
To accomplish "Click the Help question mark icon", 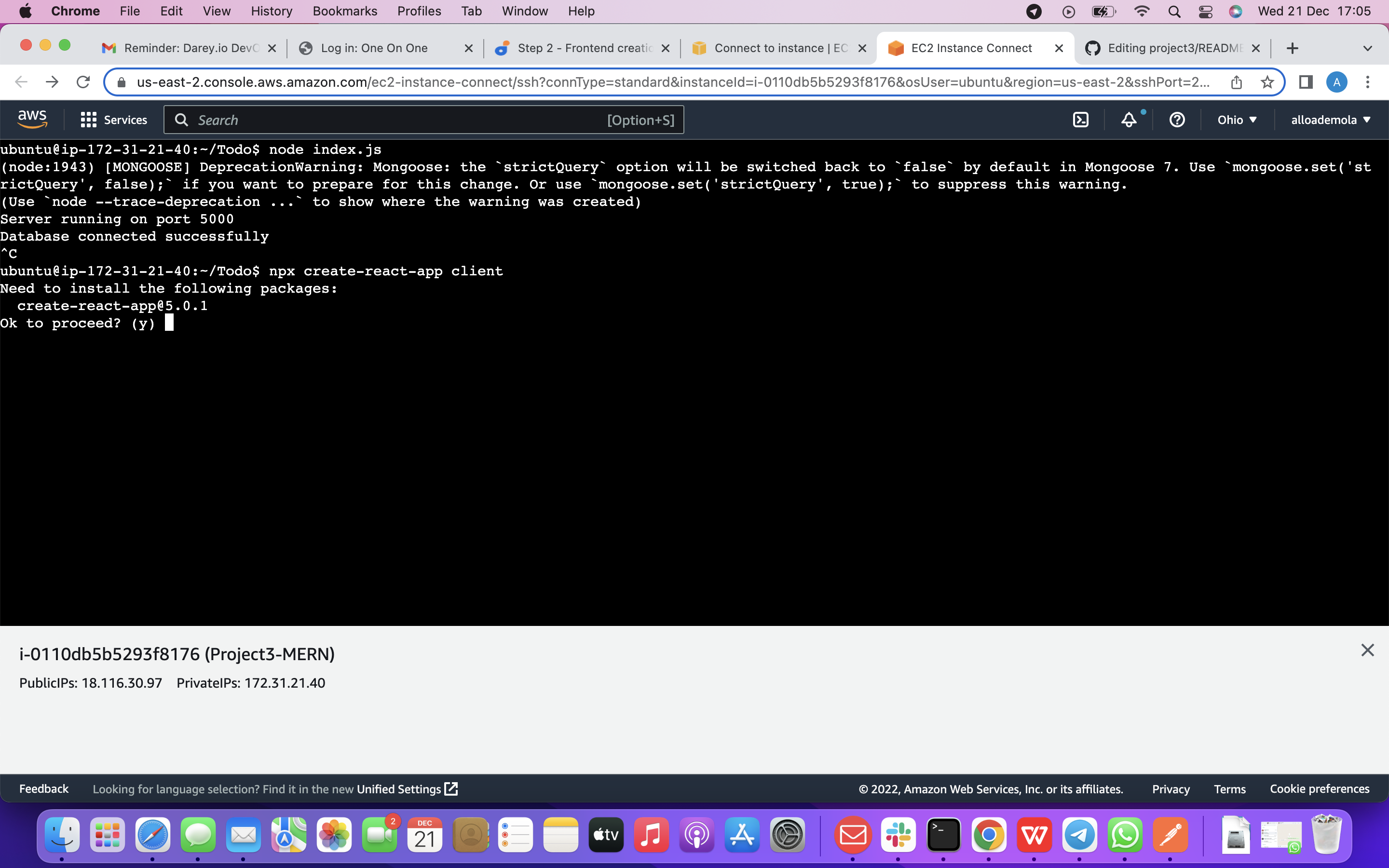I will [x=1177, y=120].
